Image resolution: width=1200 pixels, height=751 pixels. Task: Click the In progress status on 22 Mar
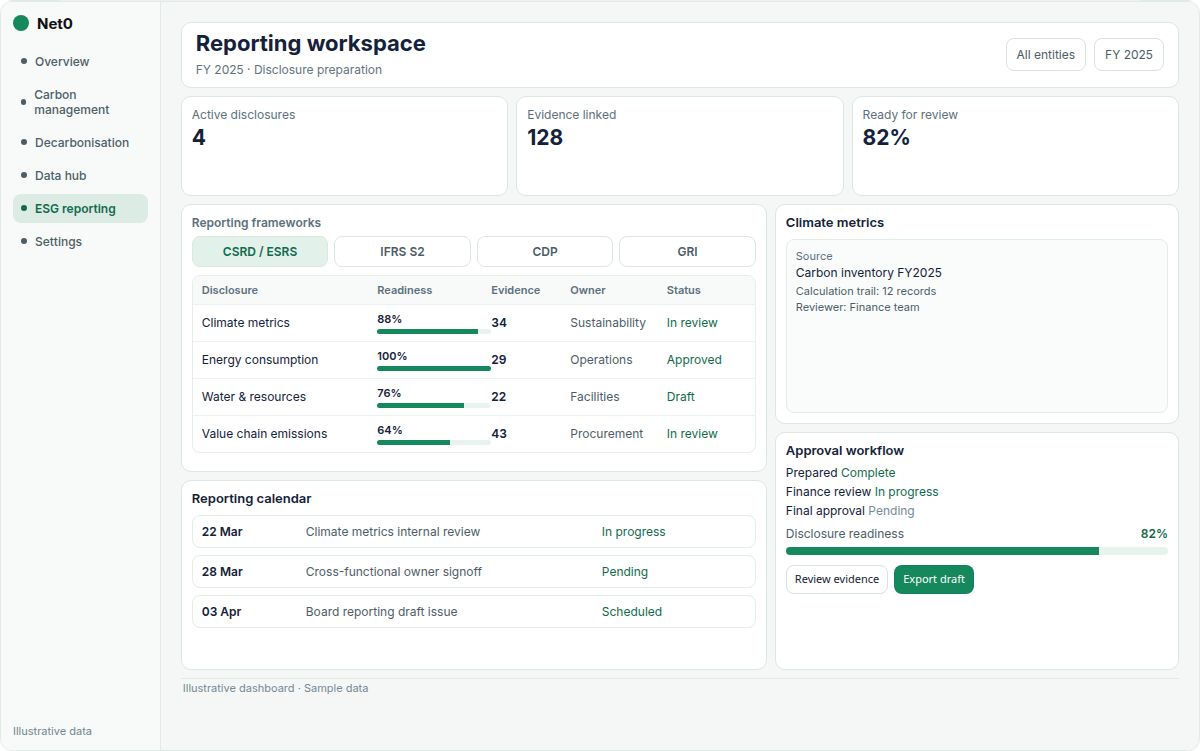633,532
